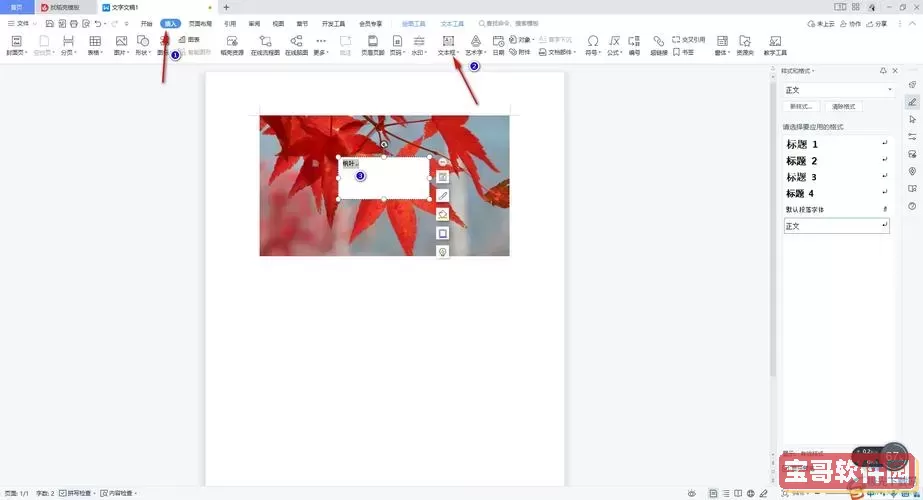
Task: Switch to the 开始 Home ribbon tab
Action: point(147,24)
